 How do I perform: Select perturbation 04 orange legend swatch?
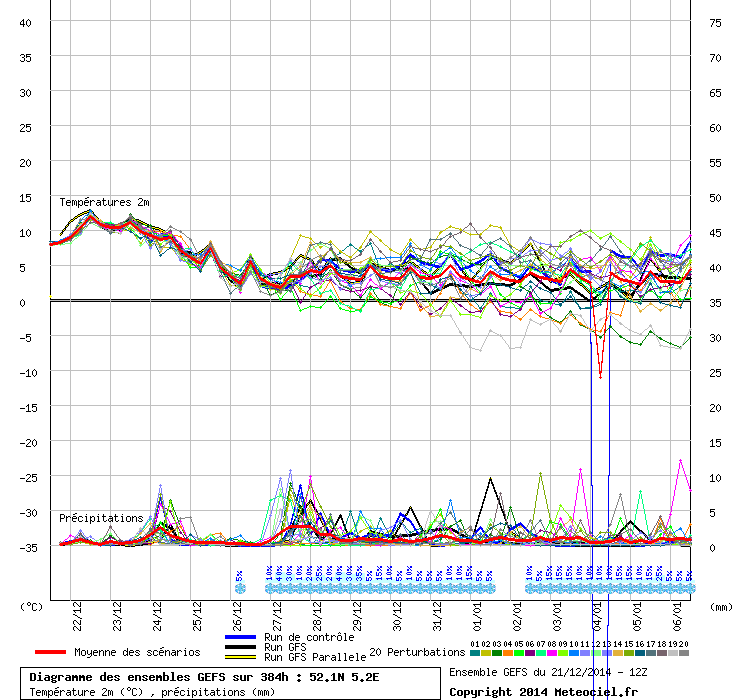point(508,653)
